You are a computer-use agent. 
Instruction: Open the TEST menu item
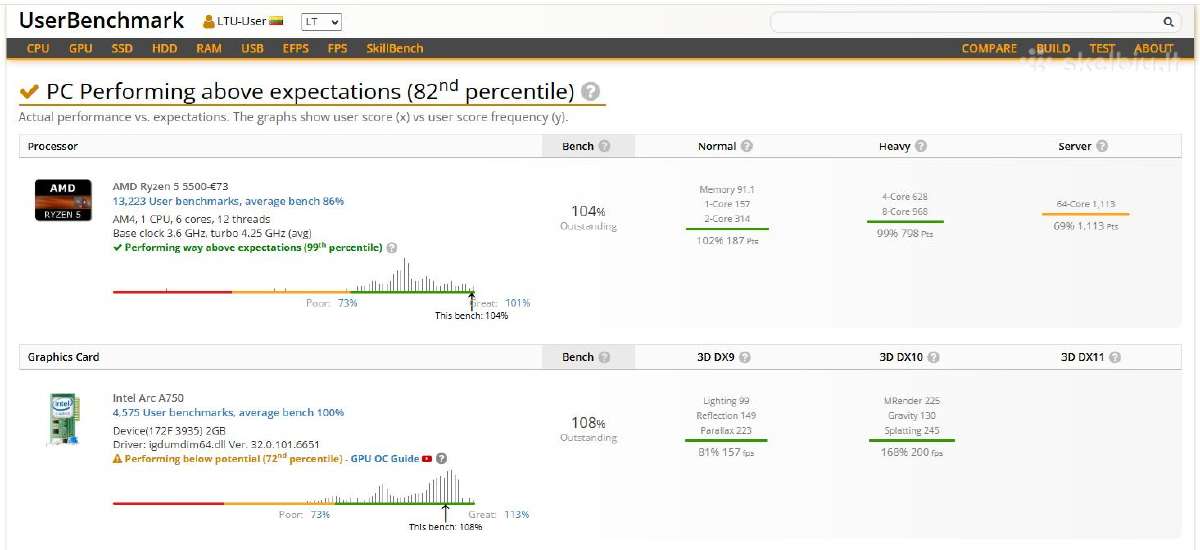pyautogui.click(x=1102, y=48)
